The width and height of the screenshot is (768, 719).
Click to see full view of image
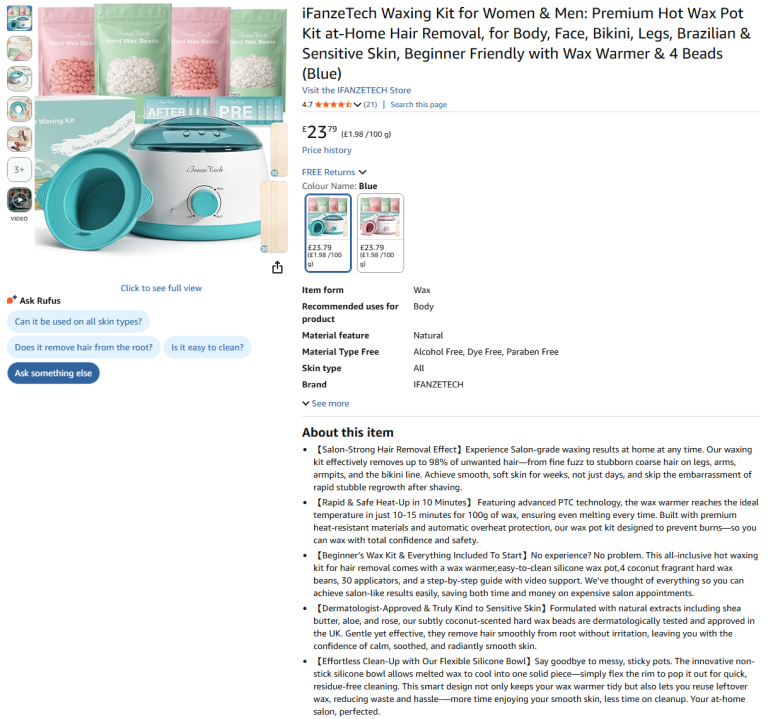click(161, 288)
